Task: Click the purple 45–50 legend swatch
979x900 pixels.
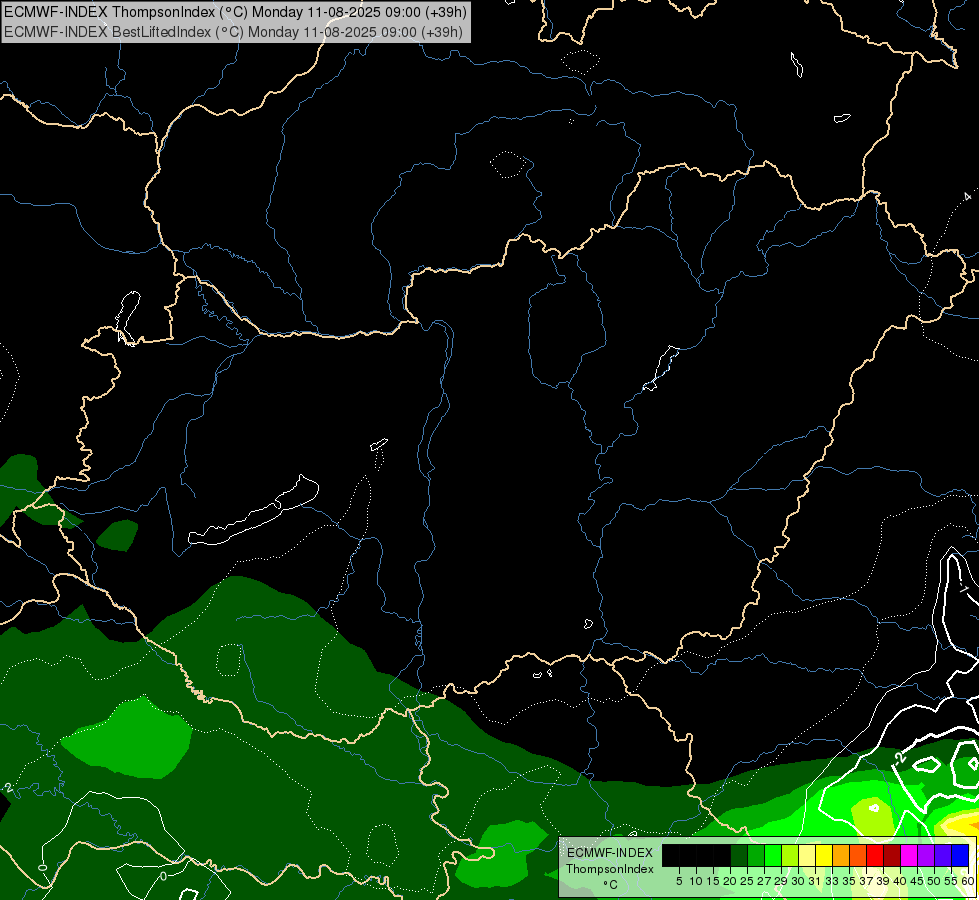Action: click(x=926, y=855)
